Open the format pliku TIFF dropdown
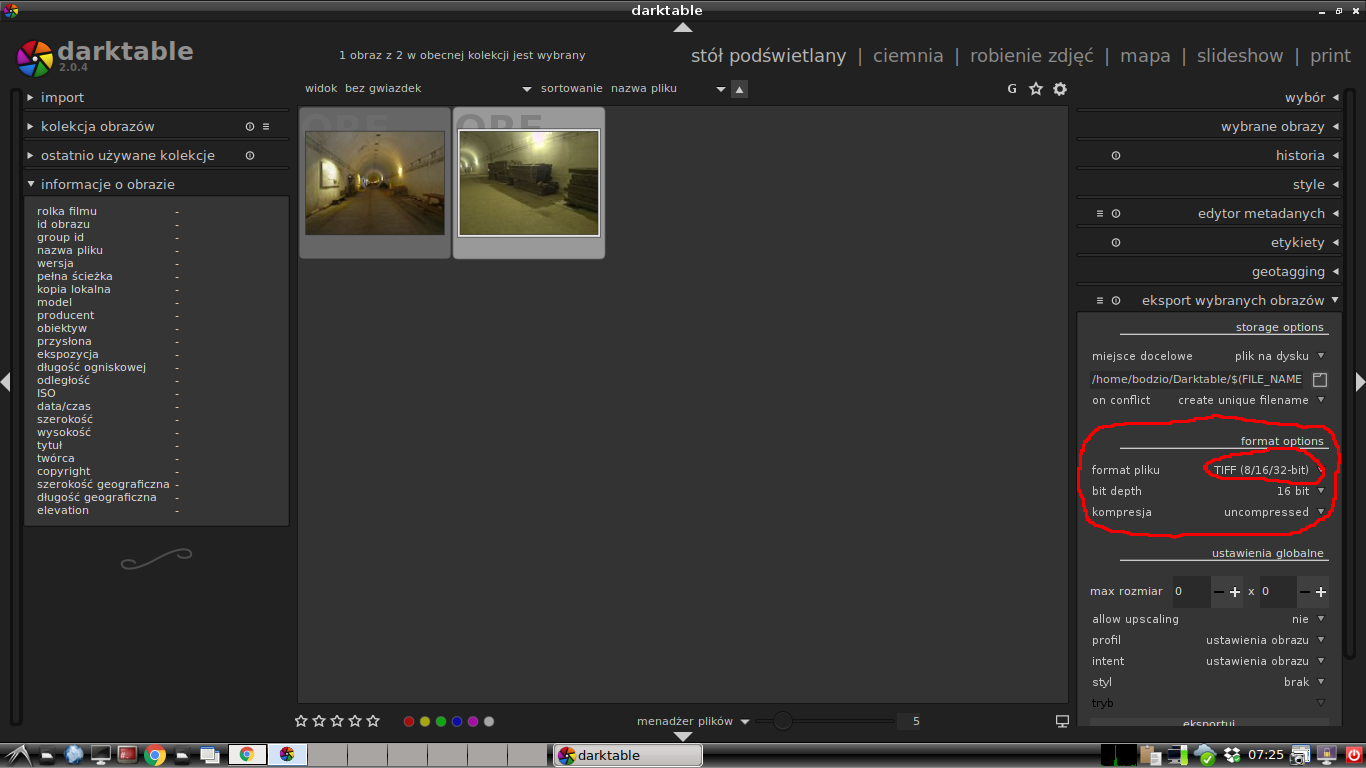Image resolution: width=1366 pixels, height=768 pixels. 1266,470
